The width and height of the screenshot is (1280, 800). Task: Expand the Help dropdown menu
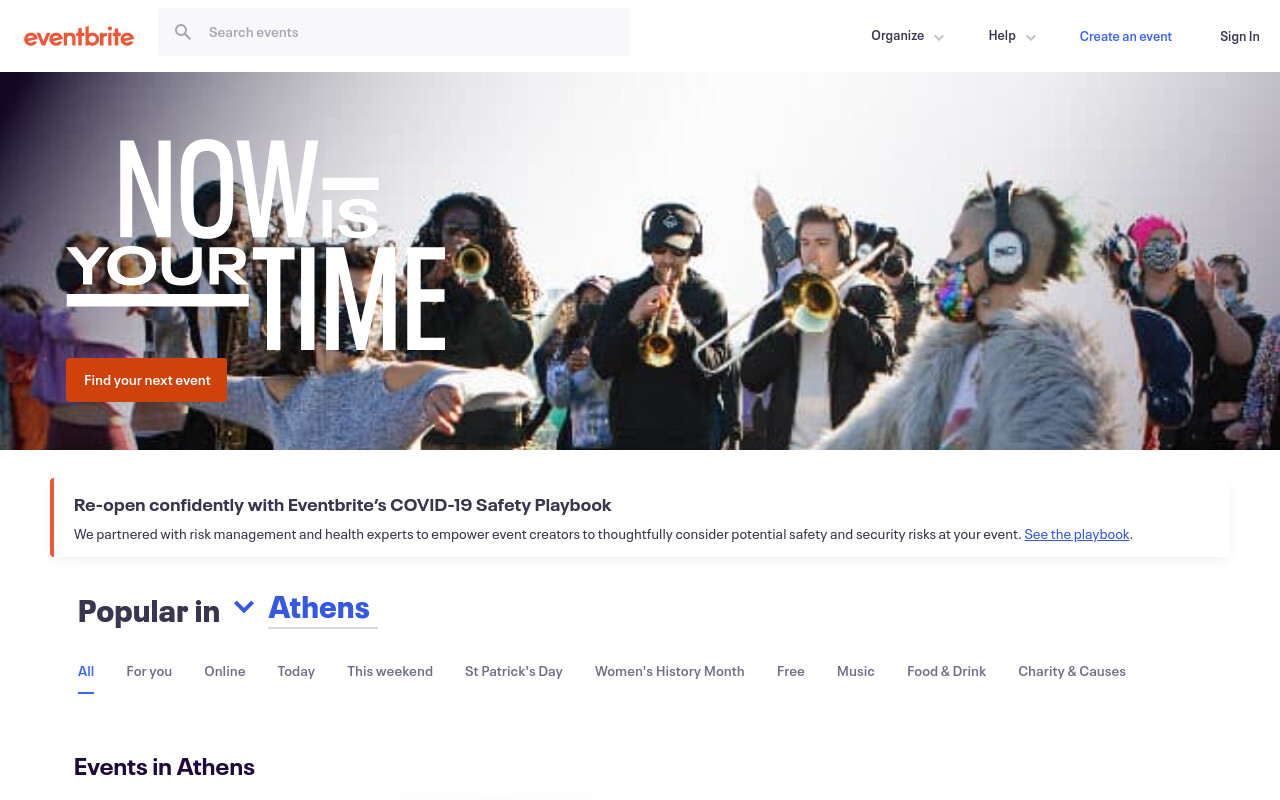[1012, 36]
